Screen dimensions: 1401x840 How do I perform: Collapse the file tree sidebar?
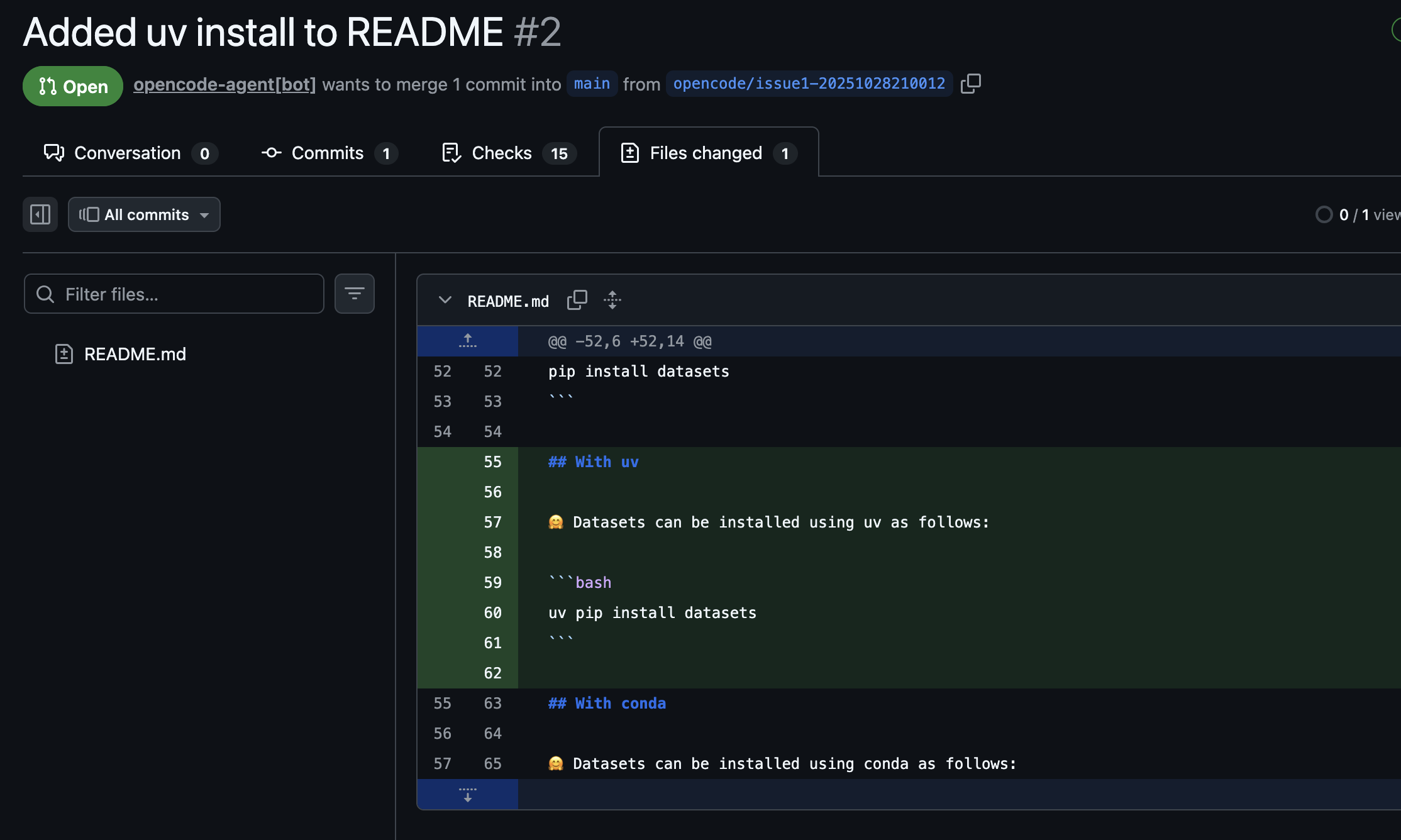pos(40,214)
